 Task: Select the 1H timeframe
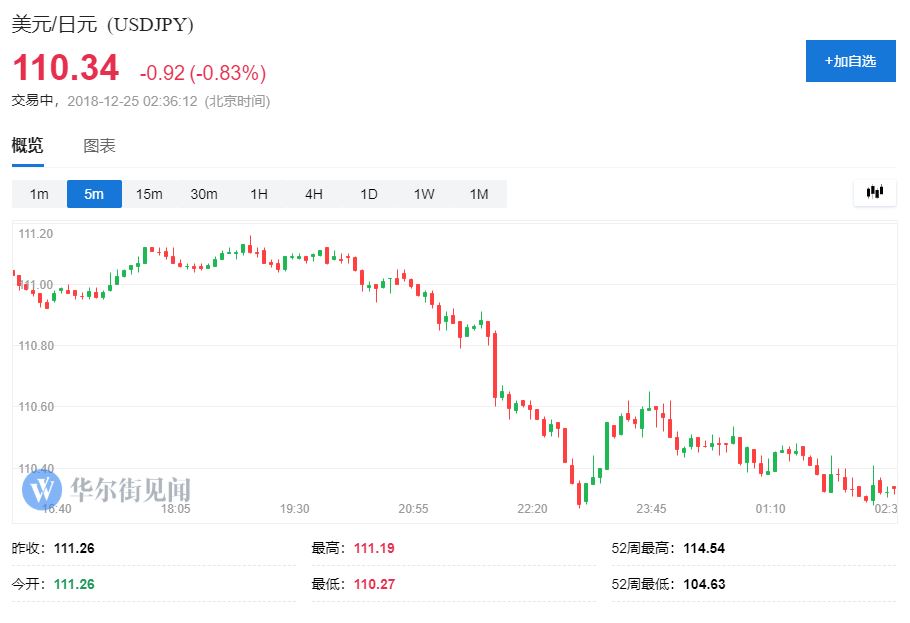point(259,194)
